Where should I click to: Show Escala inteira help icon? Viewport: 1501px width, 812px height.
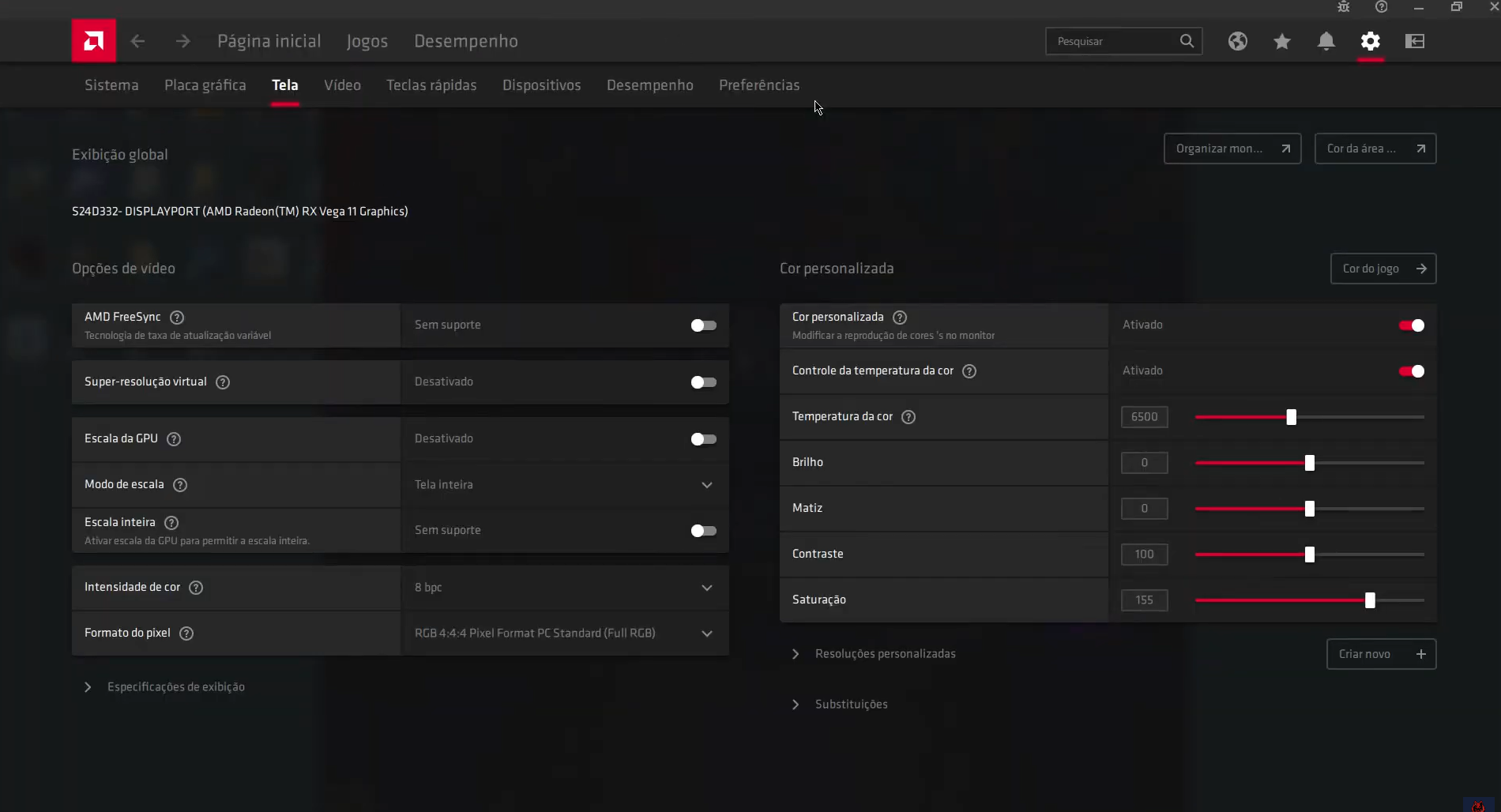171,523
